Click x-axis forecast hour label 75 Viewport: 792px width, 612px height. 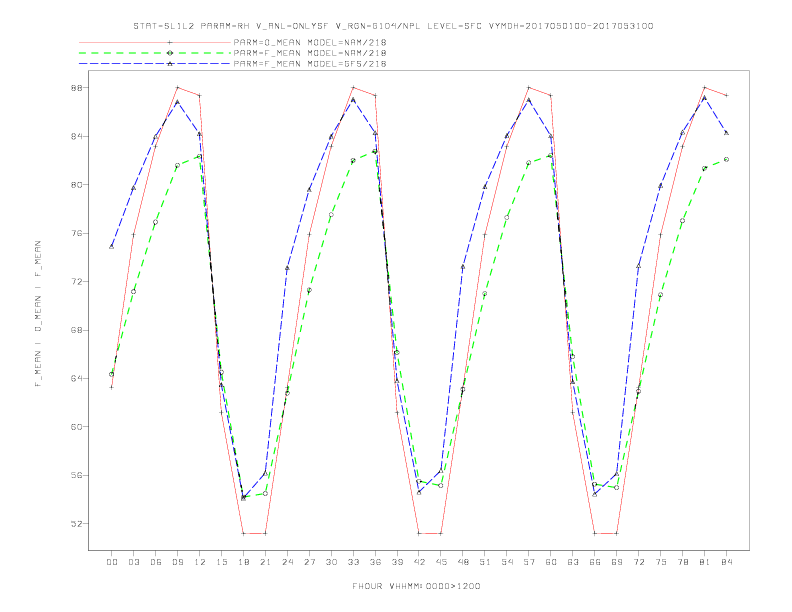(661, 562)
